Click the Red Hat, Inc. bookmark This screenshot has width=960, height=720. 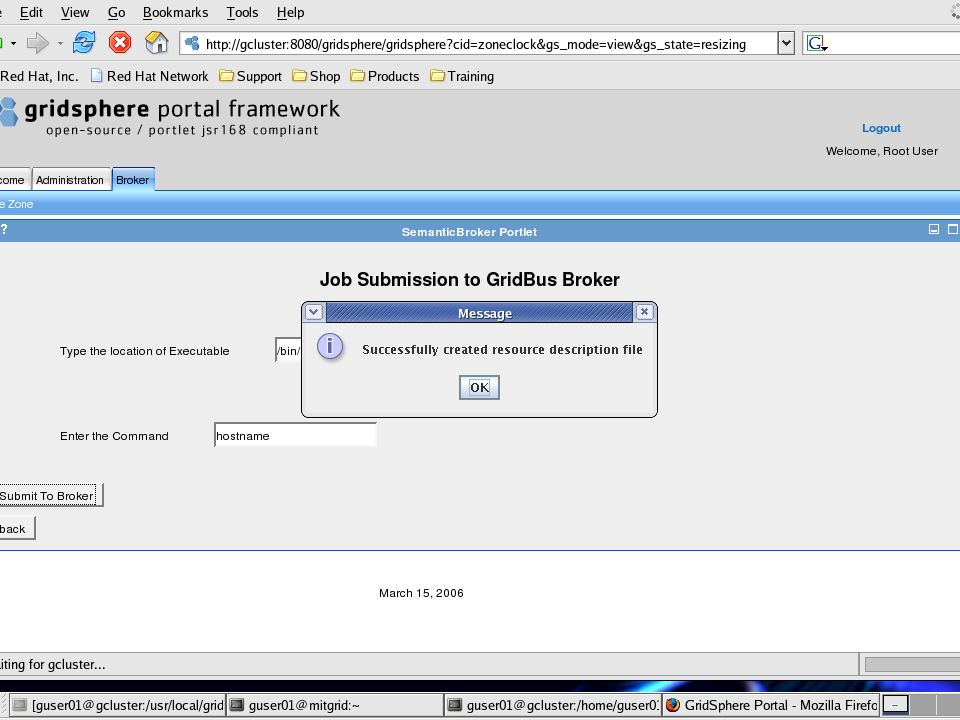[39, 77]
